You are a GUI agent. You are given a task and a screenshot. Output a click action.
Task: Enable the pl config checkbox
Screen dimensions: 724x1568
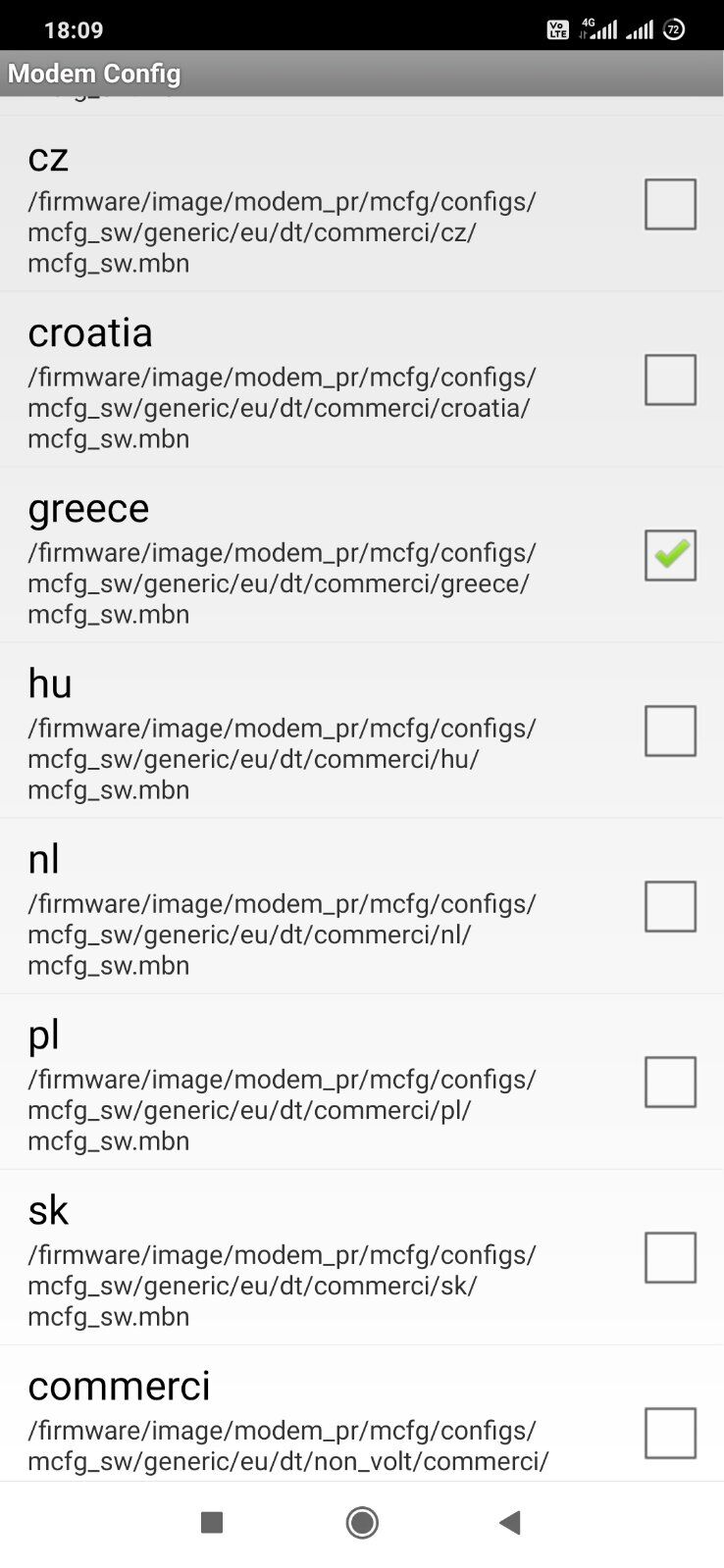[670, 1082]
